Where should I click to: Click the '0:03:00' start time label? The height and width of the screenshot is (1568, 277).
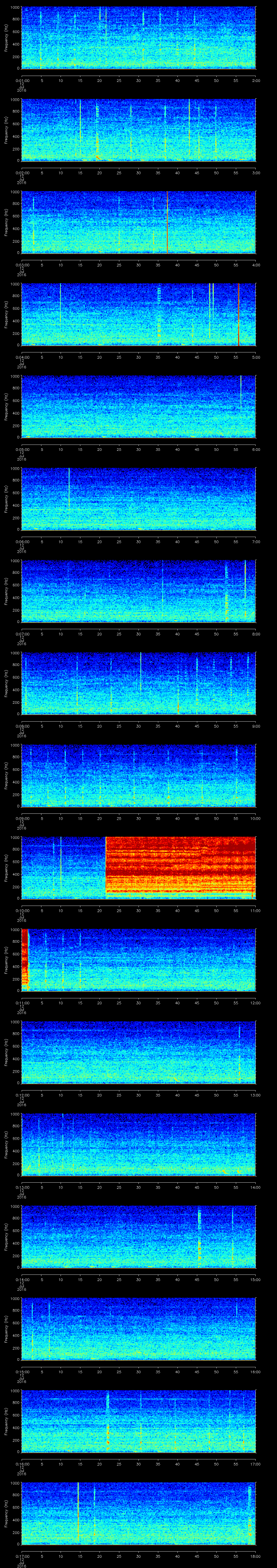click(x=22, y=265)
